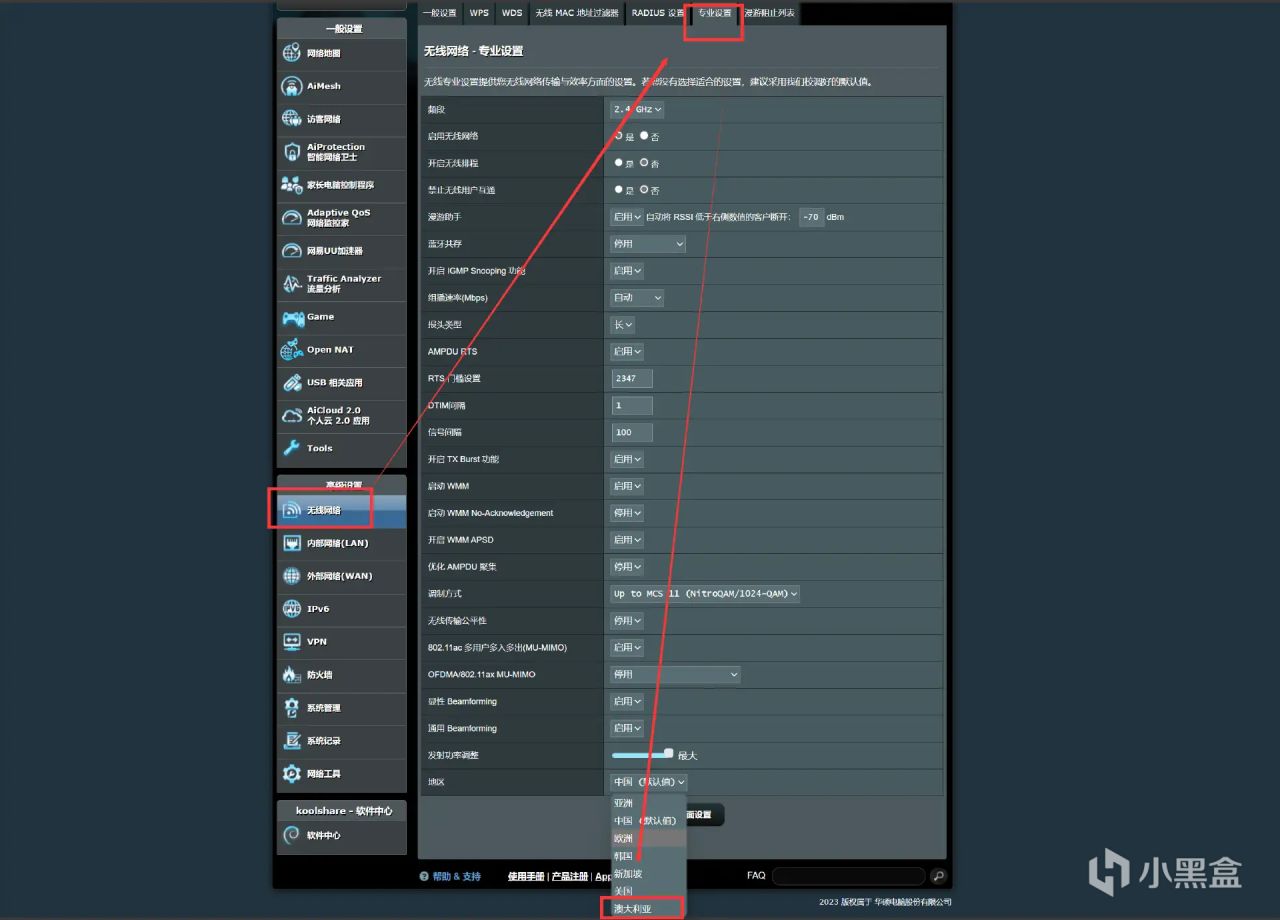Open the USB 相关应用 icon

coord(291,383)
